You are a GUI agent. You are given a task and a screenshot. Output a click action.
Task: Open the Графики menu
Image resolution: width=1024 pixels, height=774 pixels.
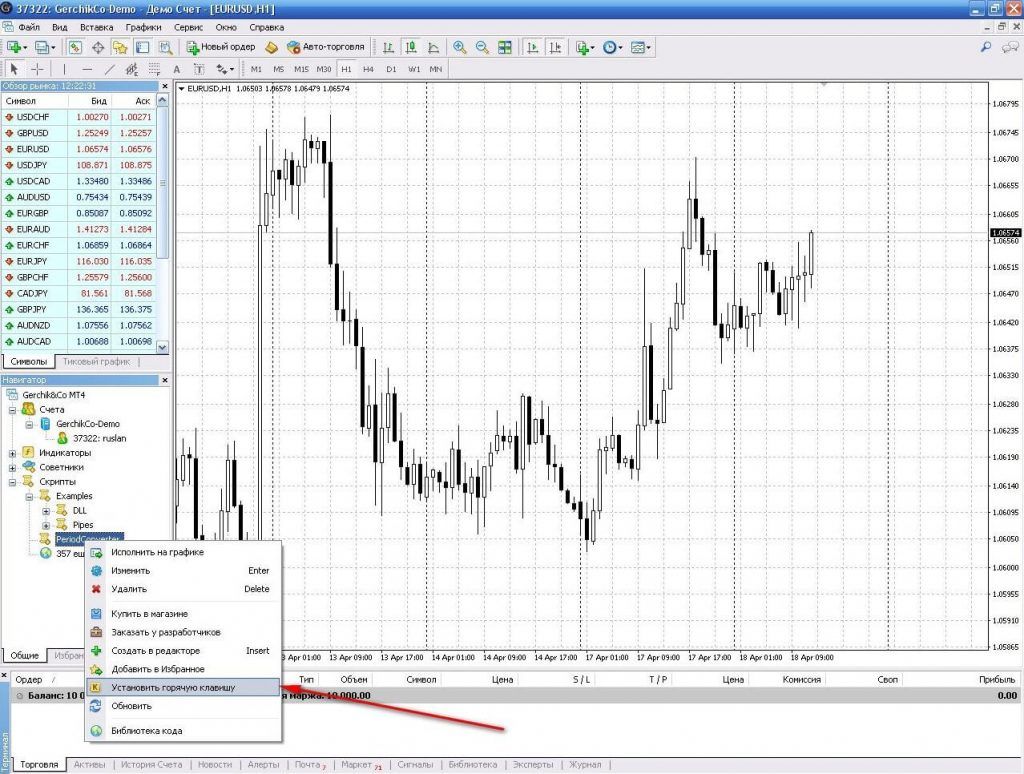[x=144, y=27]
